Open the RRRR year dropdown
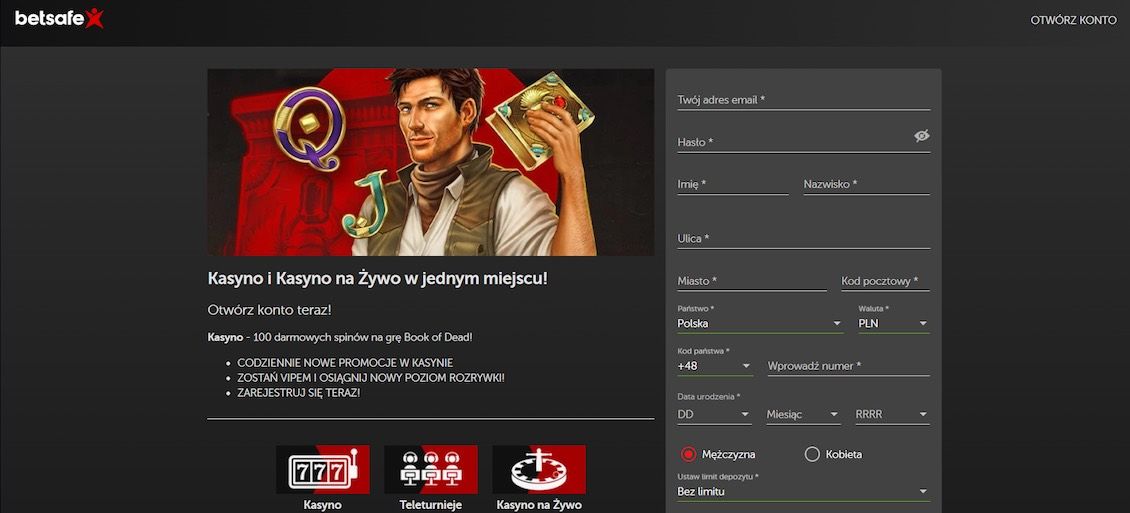 click(x=892, y=414)
